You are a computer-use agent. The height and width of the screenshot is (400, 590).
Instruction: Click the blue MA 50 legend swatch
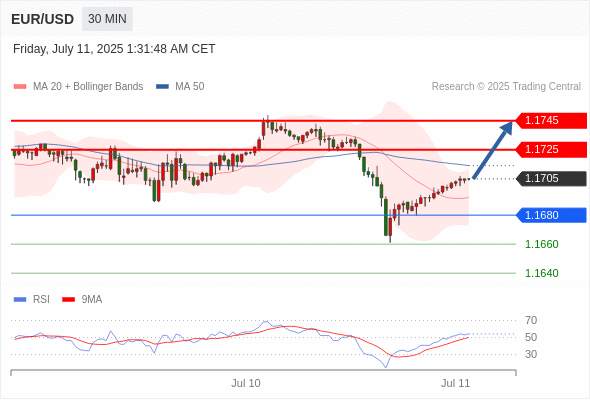162,87
